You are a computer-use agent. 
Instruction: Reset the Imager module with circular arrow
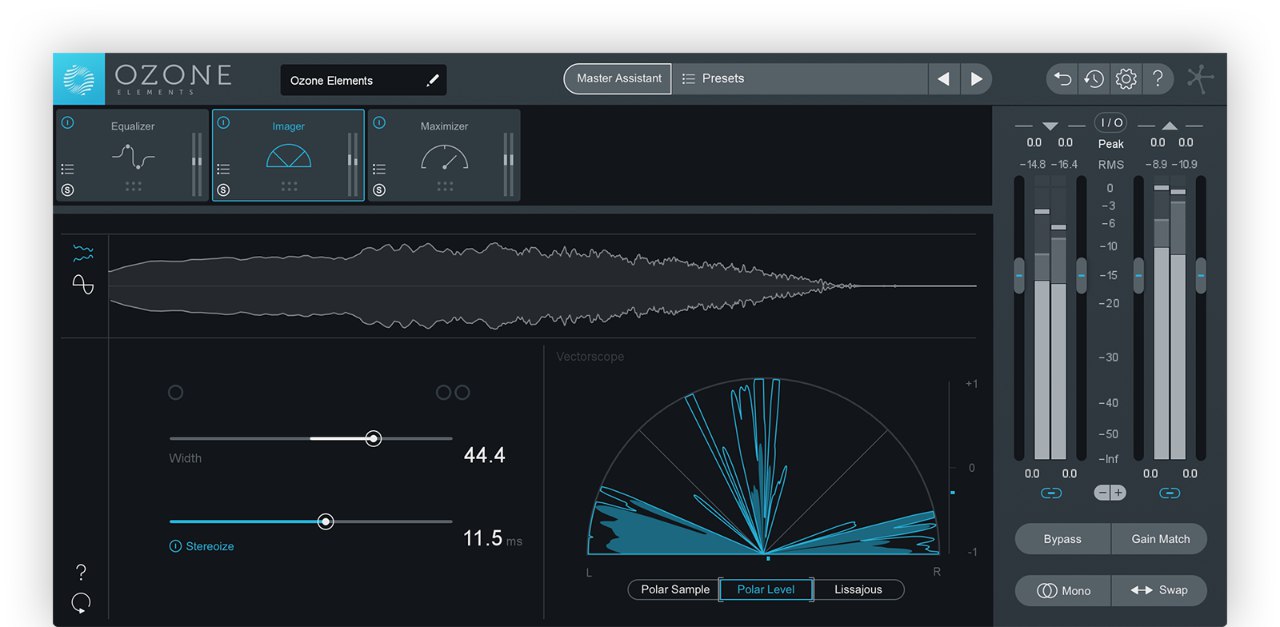tap(81, 603)
